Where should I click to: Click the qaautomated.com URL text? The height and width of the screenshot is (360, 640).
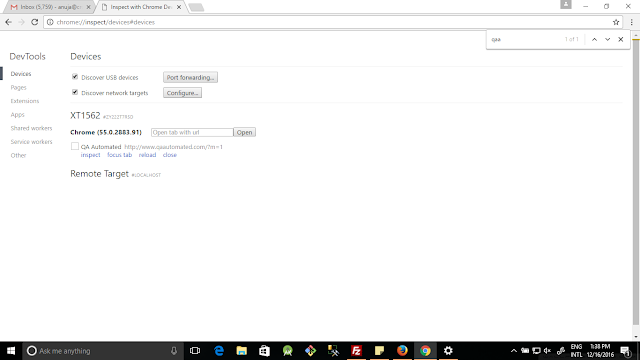[173, 147]
